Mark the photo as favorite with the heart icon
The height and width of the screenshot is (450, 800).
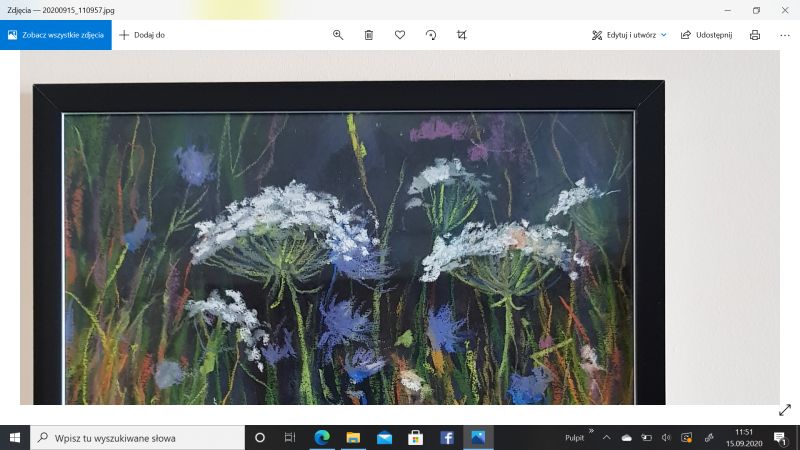[400, 35]
